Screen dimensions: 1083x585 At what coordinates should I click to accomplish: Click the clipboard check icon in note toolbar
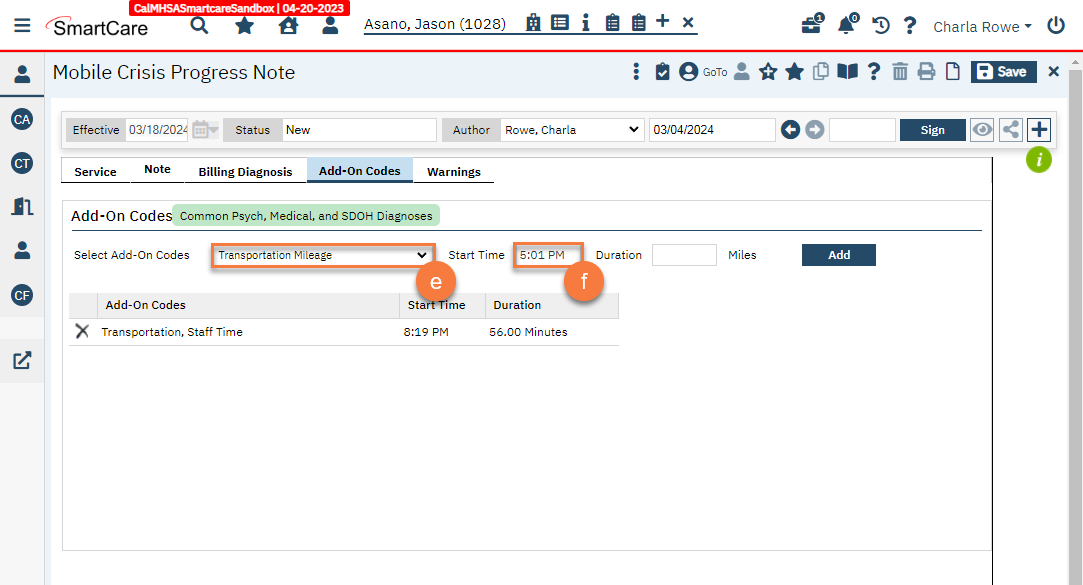tap(662, 71)
